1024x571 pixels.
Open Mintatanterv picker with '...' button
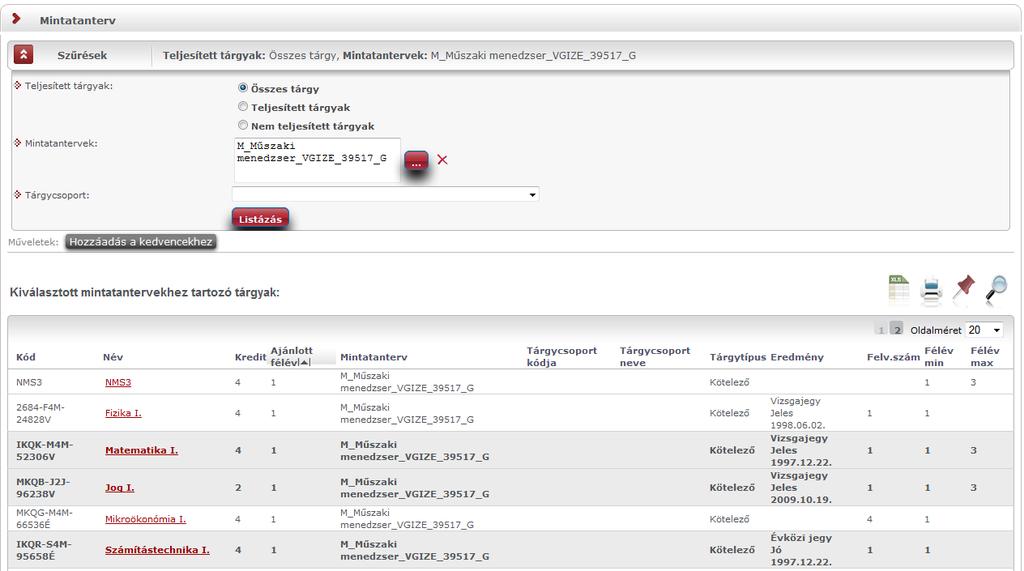coord(416,161)
